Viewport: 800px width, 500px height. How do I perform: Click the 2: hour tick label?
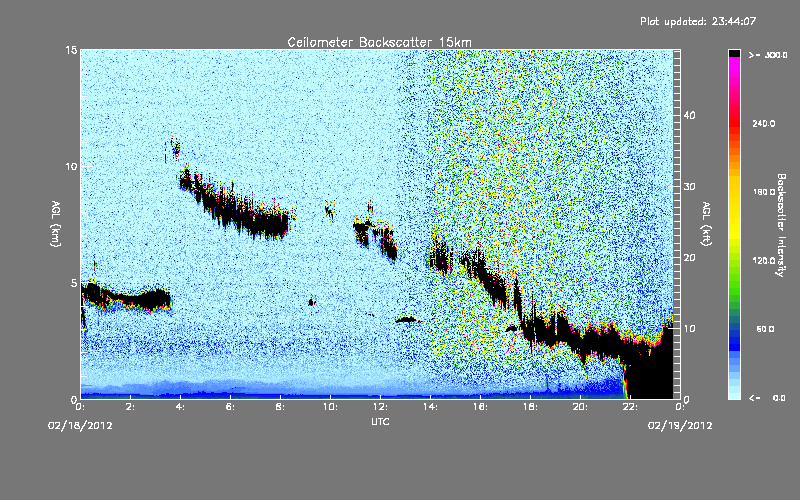point(131,407)
